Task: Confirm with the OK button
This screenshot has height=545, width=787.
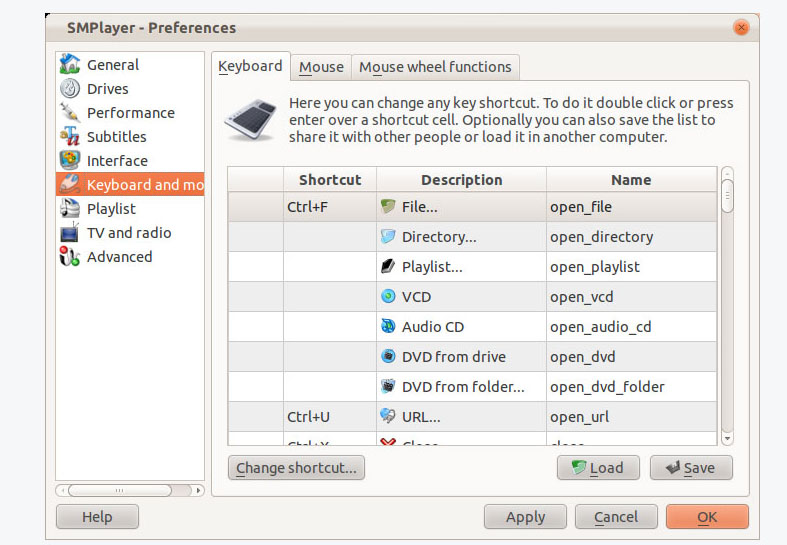Action: [707, 516]
